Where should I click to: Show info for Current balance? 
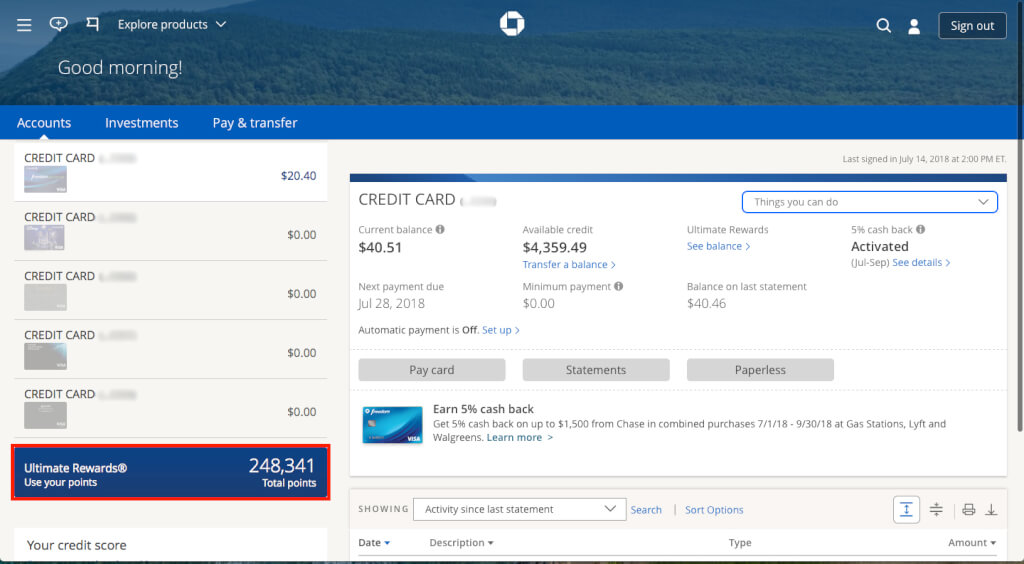click(x=440, y=229)
